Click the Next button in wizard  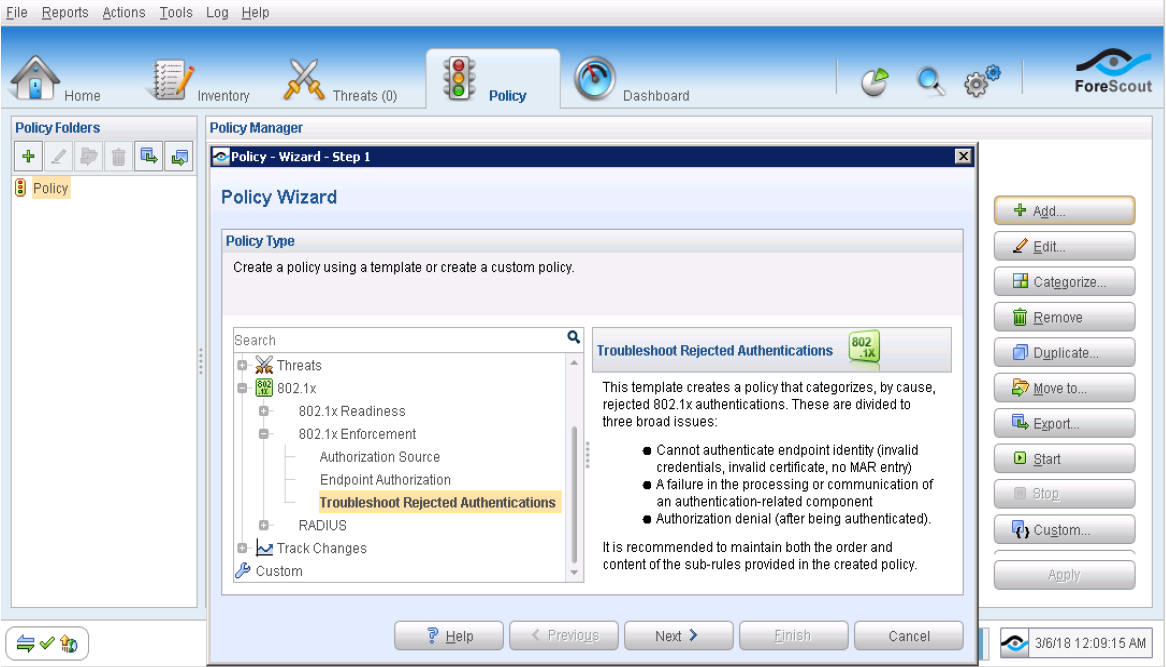[678, 636]
